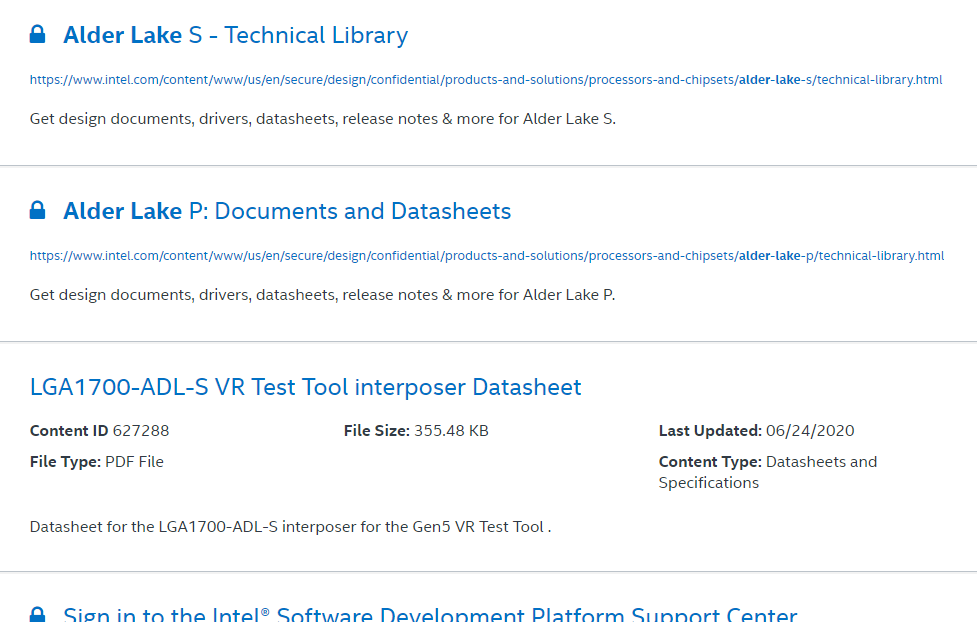Open the LGA1700-ADL-S VR Test Tool Datasheet
This screenshot has width=977, height=622.
tap(304, 387)
